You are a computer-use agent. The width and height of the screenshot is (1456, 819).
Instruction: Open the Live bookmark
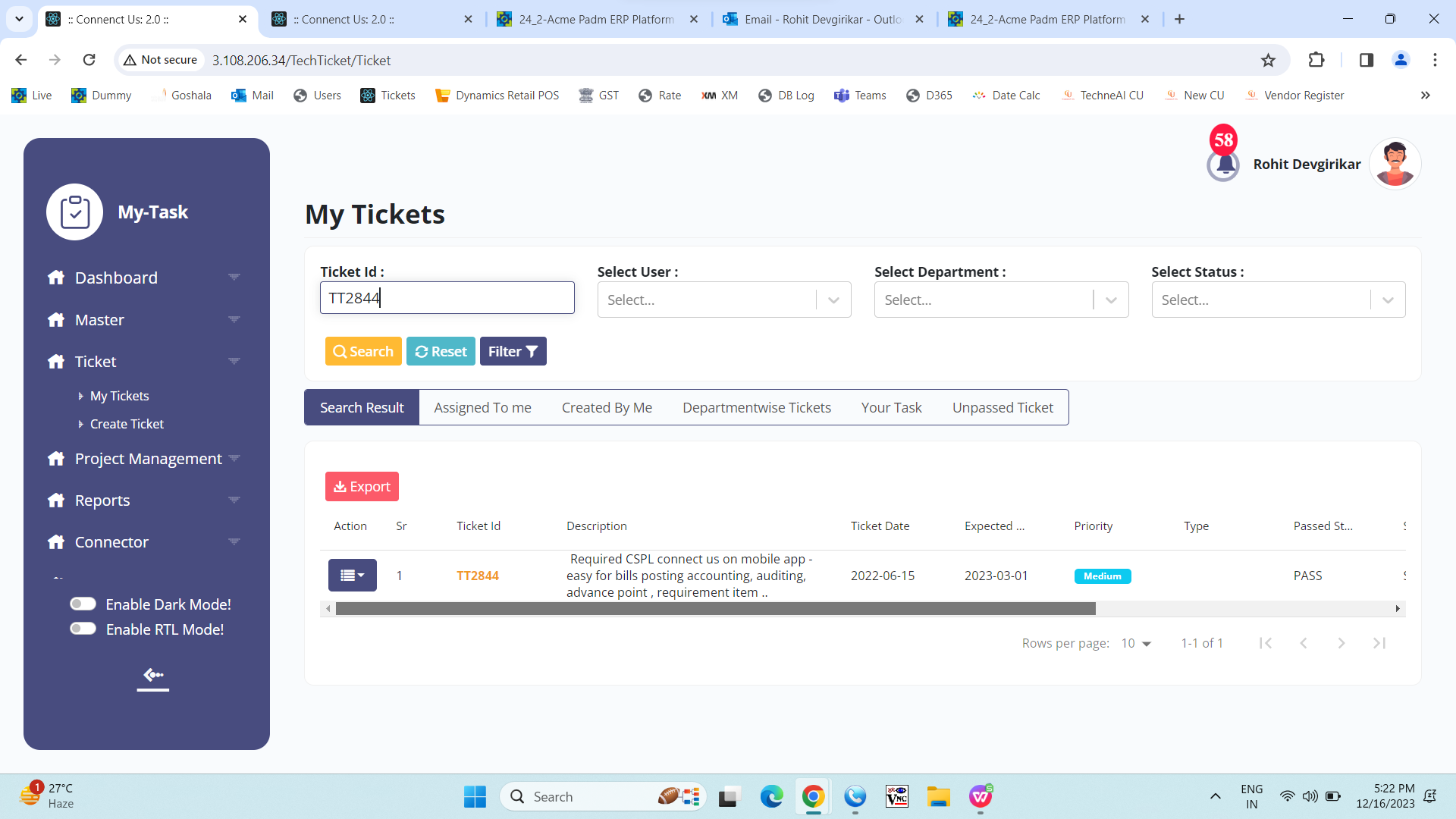click(32, 96)
